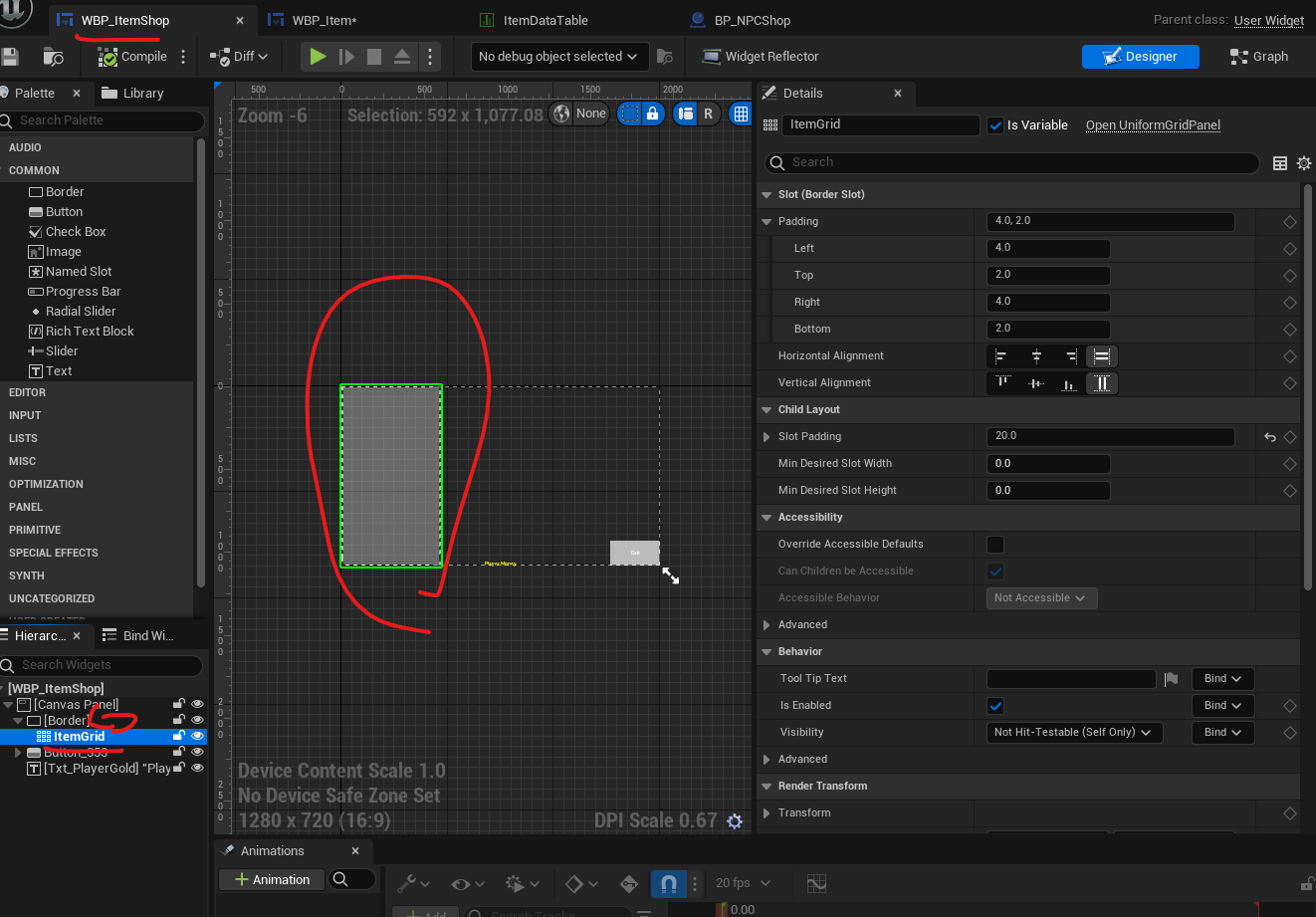
Task: Open UniformGridPanel documentation link
Action: tap(1153, 125)
